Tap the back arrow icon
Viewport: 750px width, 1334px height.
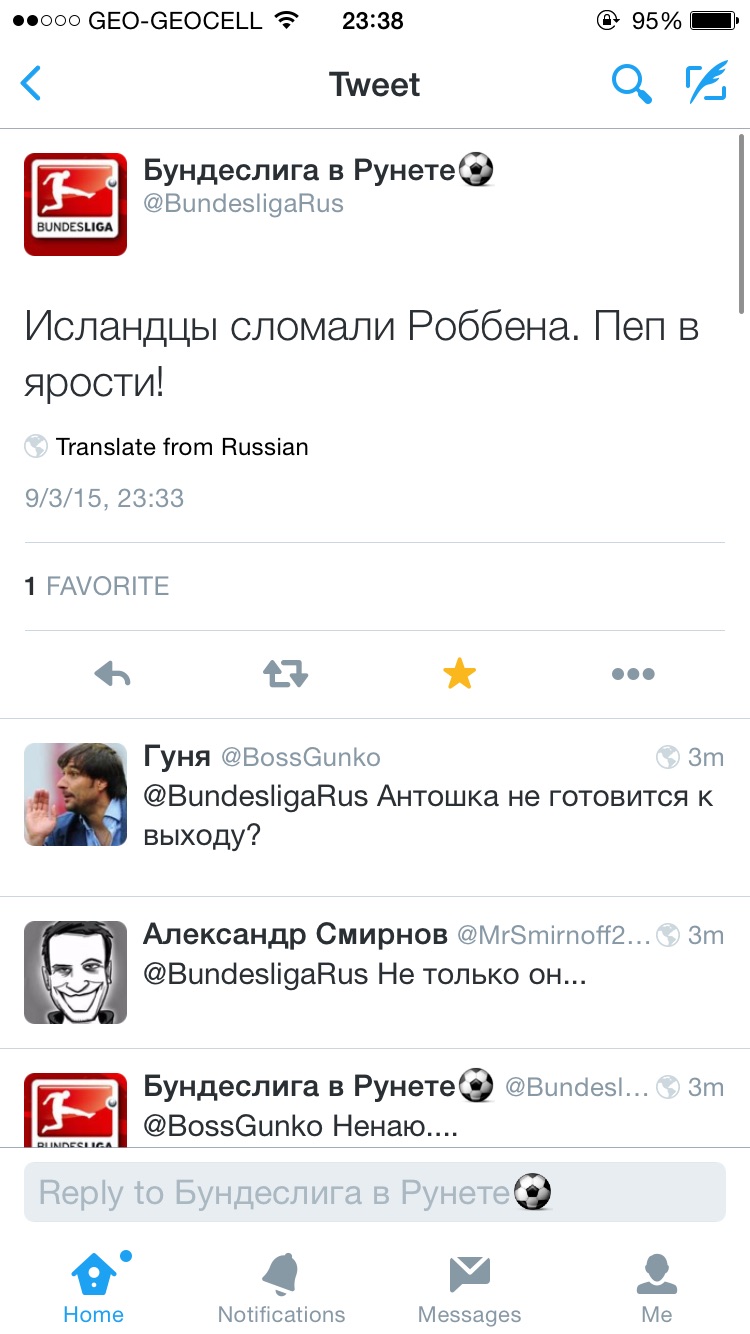pyautogui.click(x=32, y=84)
